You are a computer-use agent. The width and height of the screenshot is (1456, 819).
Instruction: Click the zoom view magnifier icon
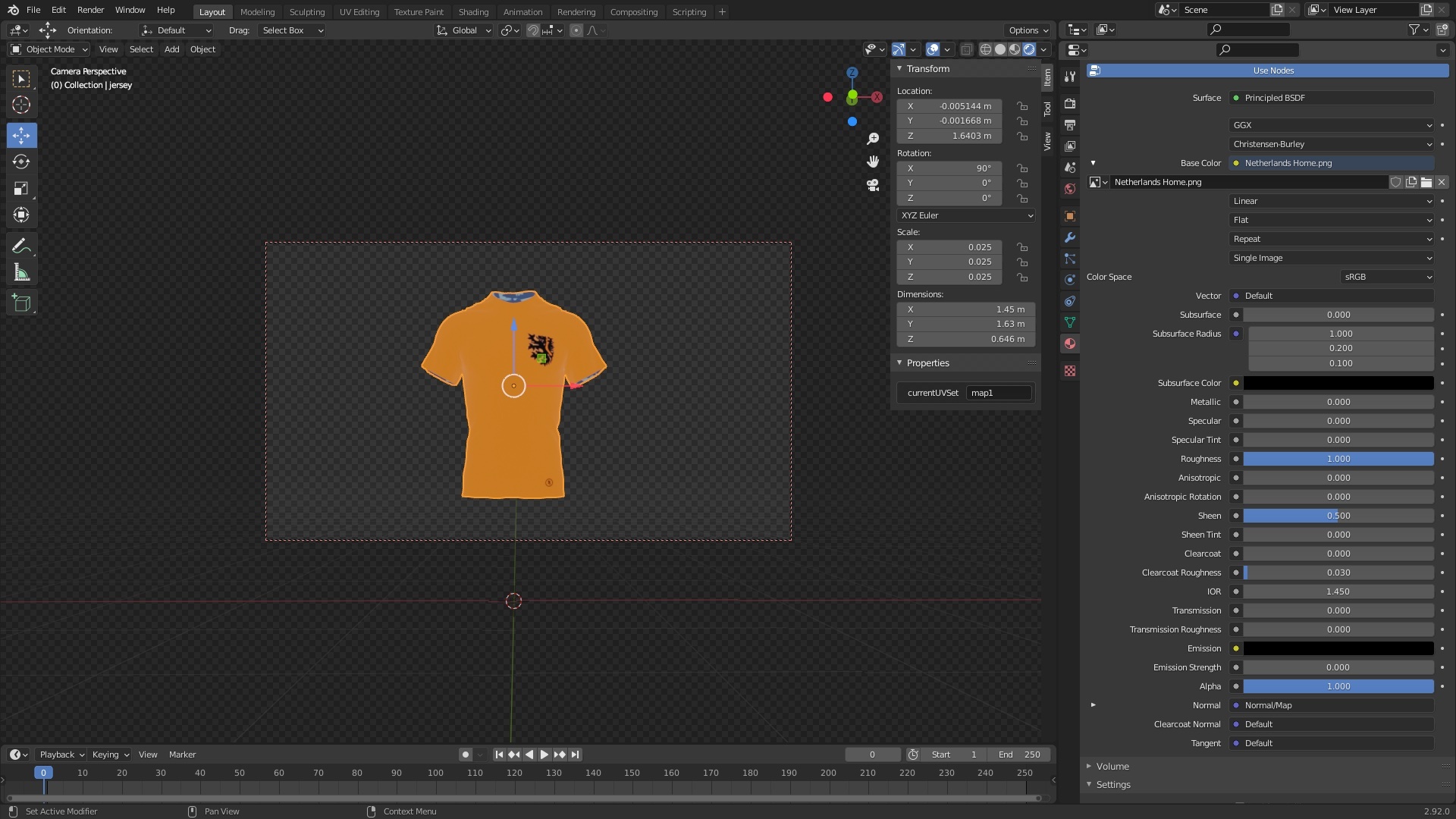[x=873, y=139]
